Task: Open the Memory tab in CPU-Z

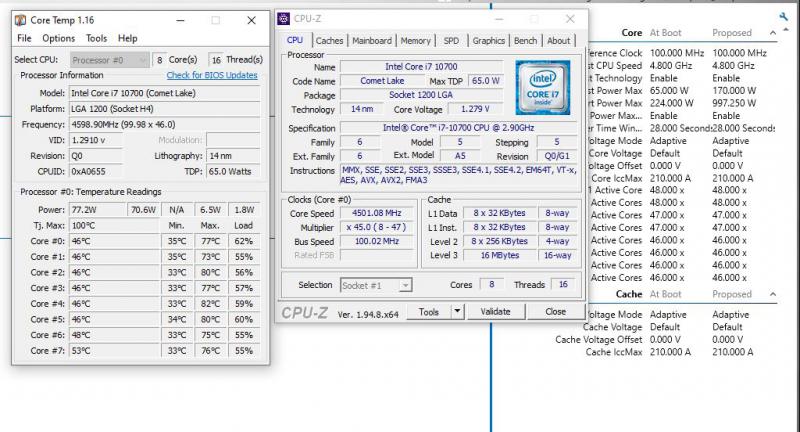Action: pos(416,41)
